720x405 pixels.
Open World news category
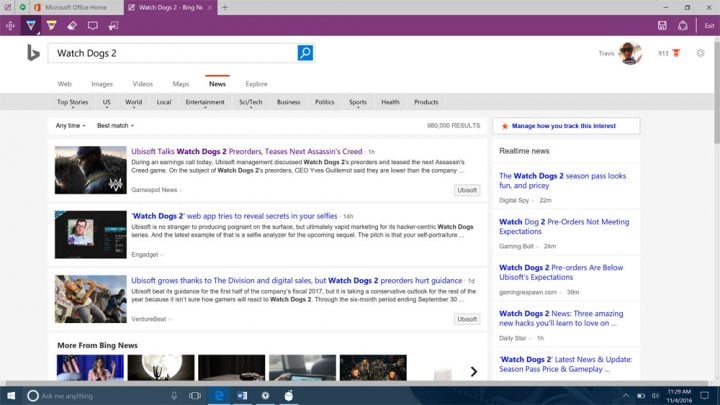point(134,102)
